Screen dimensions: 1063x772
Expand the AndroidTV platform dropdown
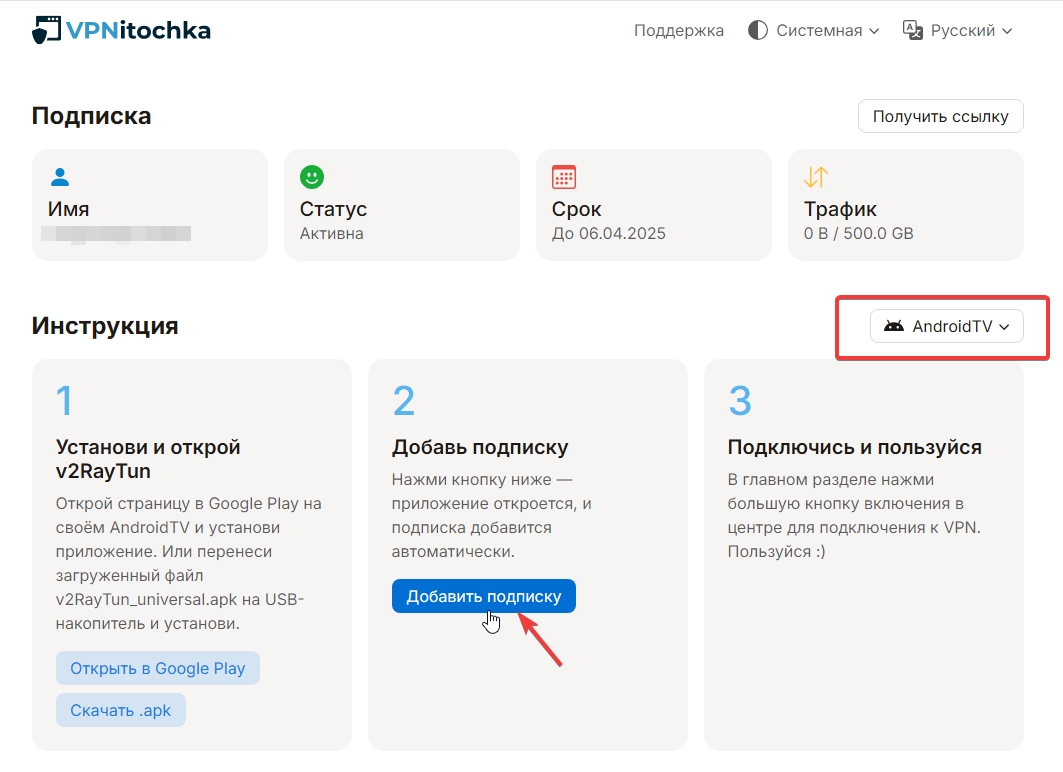tap(947, 326)
